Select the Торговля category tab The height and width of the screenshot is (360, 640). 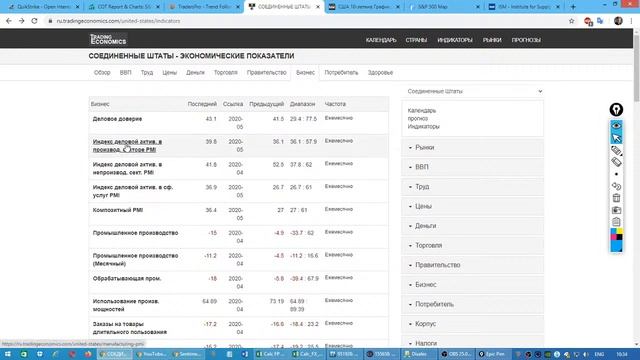[226, 73]
